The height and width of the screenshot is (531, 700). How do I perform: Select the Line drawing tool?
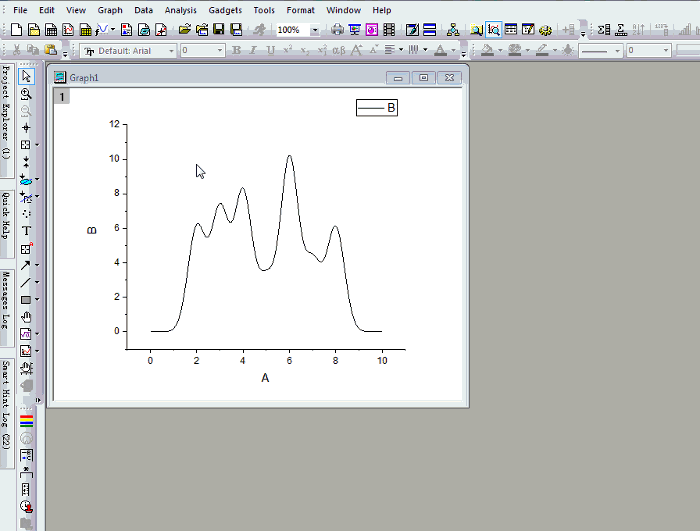pos(26,282)
